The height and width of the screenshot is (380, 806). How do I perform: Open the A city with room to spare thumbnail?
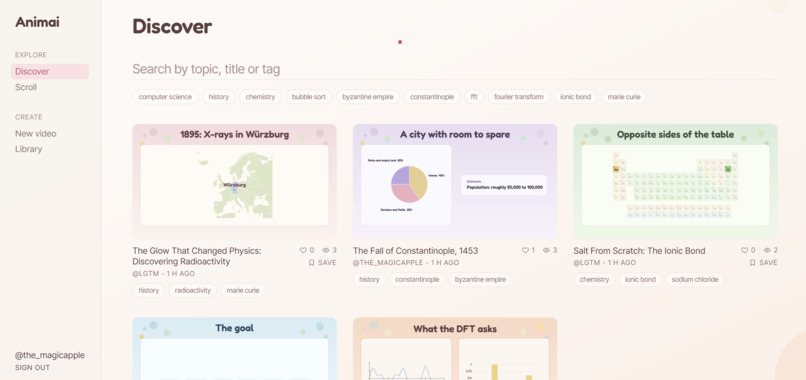pyautogui.click(x=455, y=181)
